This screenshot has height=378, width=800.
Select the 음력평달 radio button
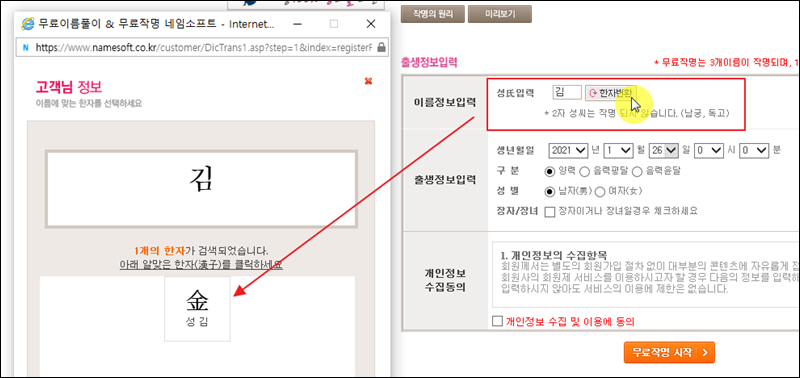pos(585,171)
